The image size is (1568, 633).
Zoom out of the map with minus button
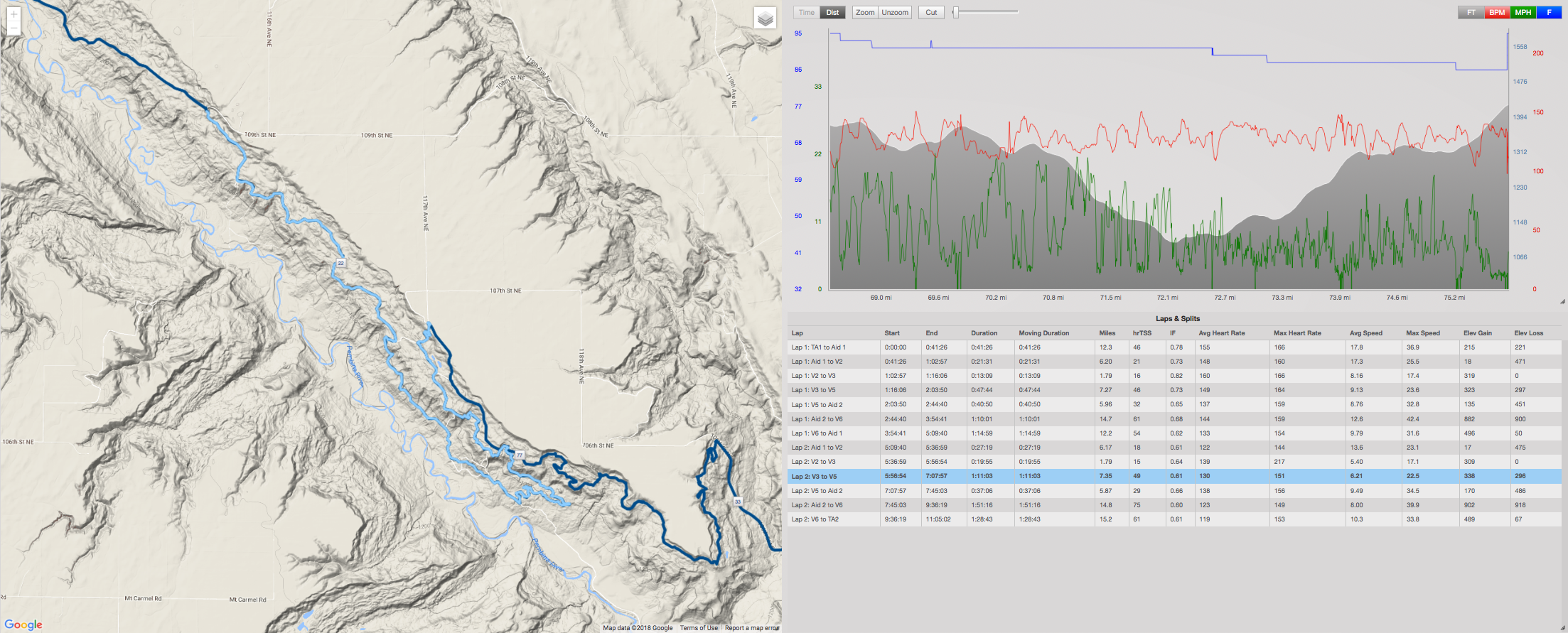click(14, 28)
